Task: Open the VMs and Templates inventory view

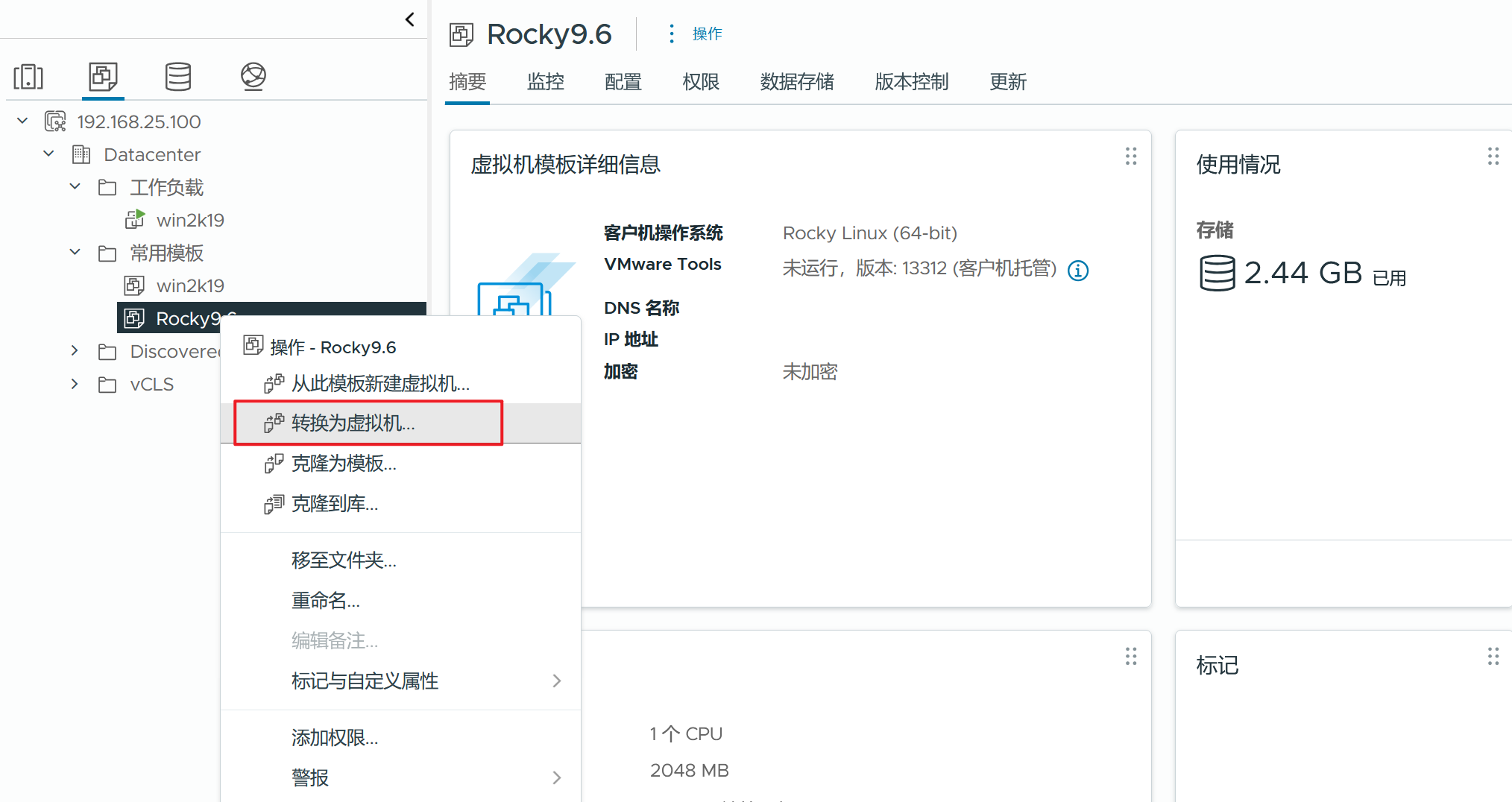Action: (x=103, y=76)
